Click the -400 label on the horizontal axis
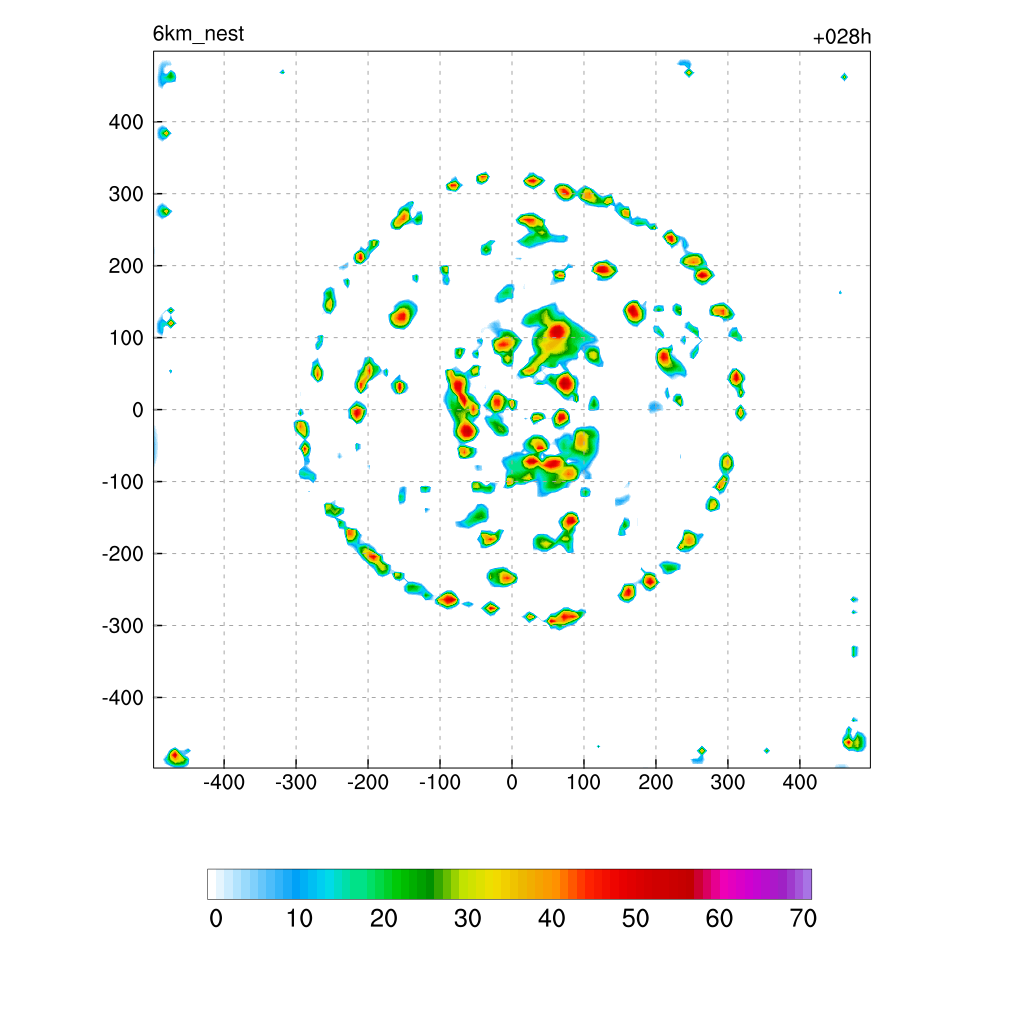The image size is (1024, 1024). click(224, 782)
